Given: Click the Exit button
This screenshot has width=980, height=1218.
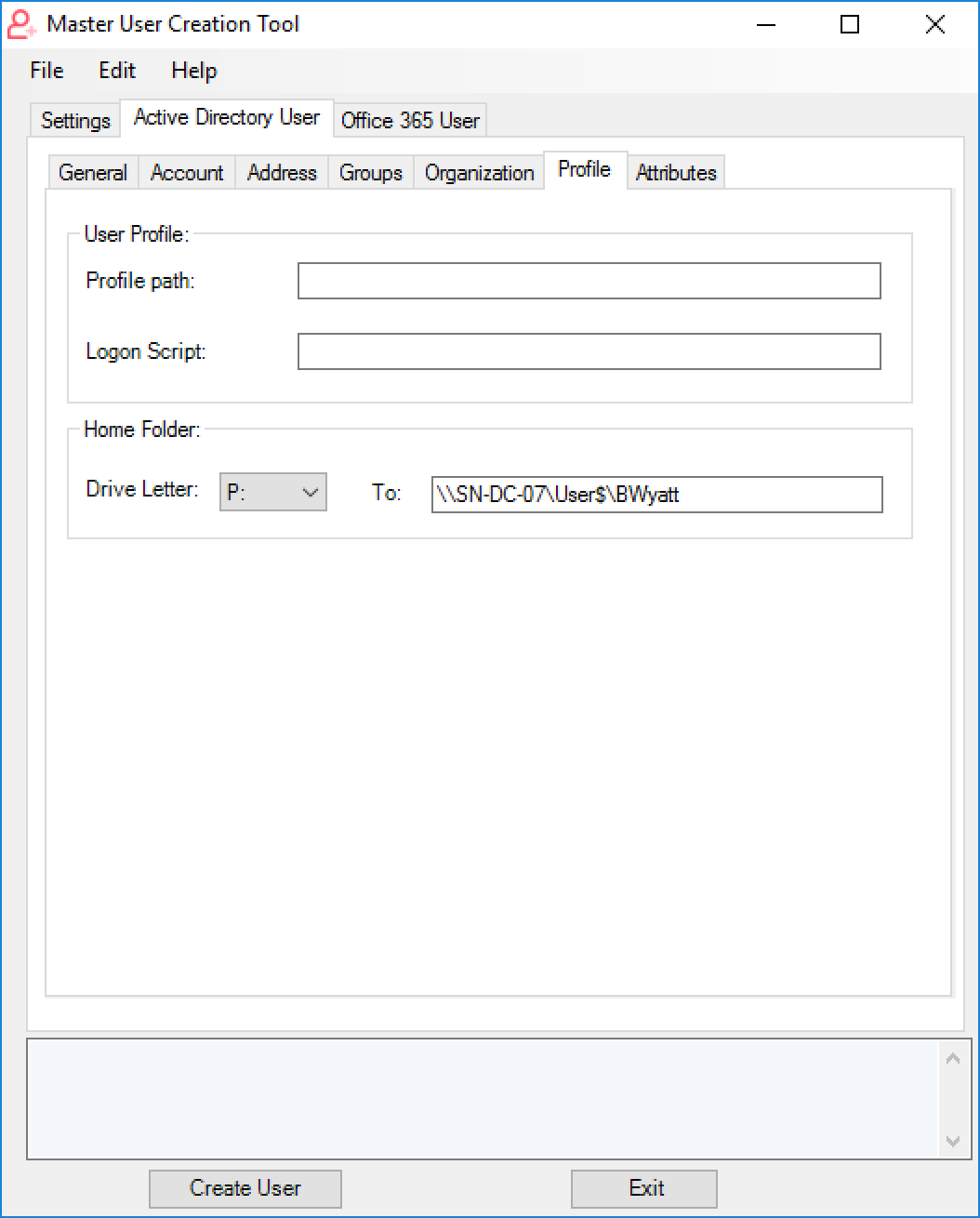Looking at the screenshot, I should [644, 1188].
